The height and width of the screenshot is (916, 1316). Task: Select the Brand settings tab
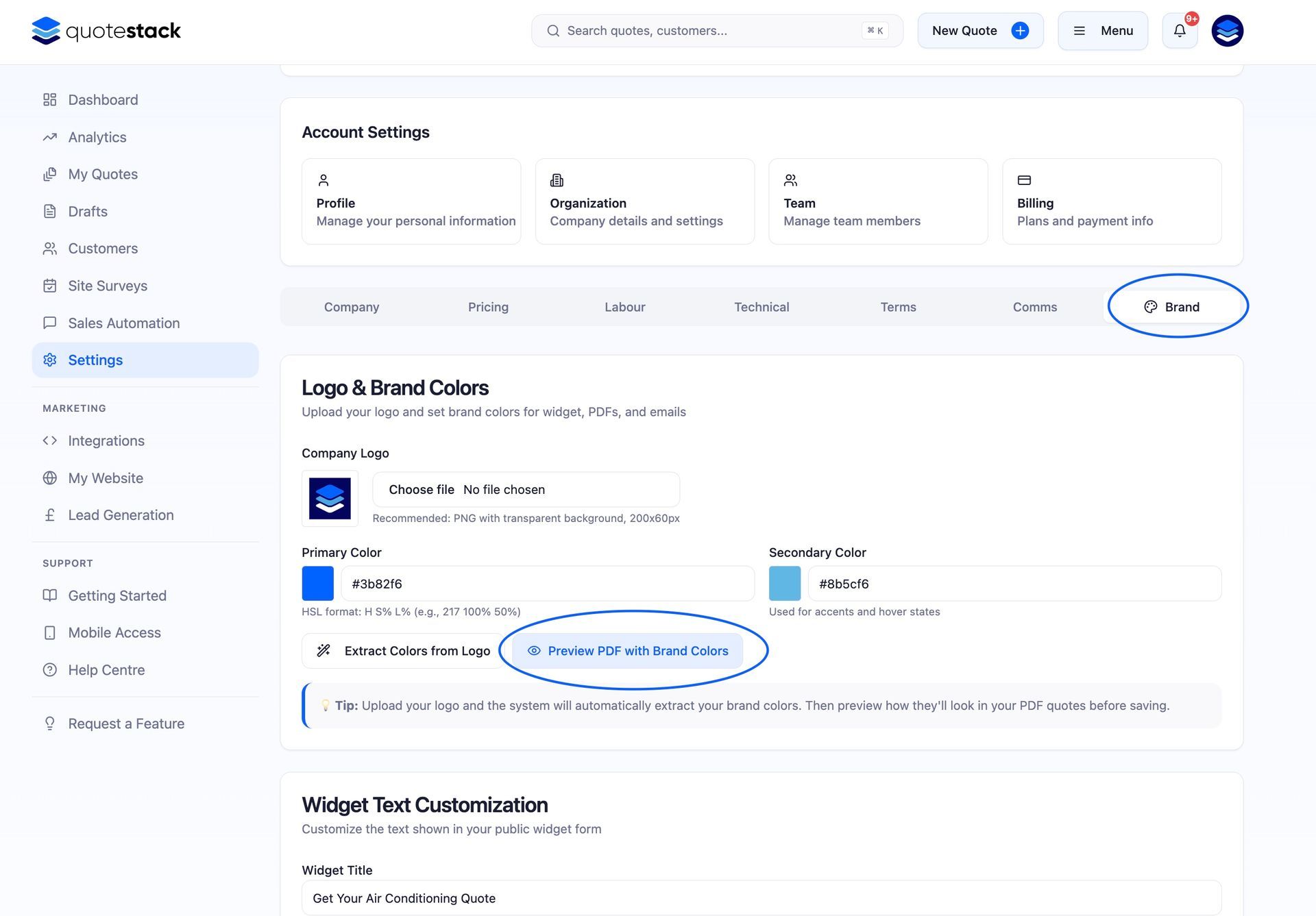click(1172, 307)
